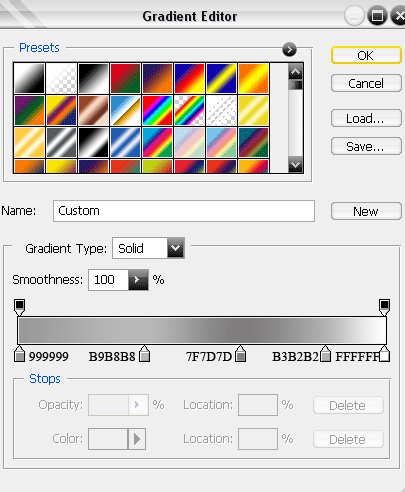Click the presets scrollbar down arrow
The width and height of the screenshot is (405, 492).
coord(295,165)
